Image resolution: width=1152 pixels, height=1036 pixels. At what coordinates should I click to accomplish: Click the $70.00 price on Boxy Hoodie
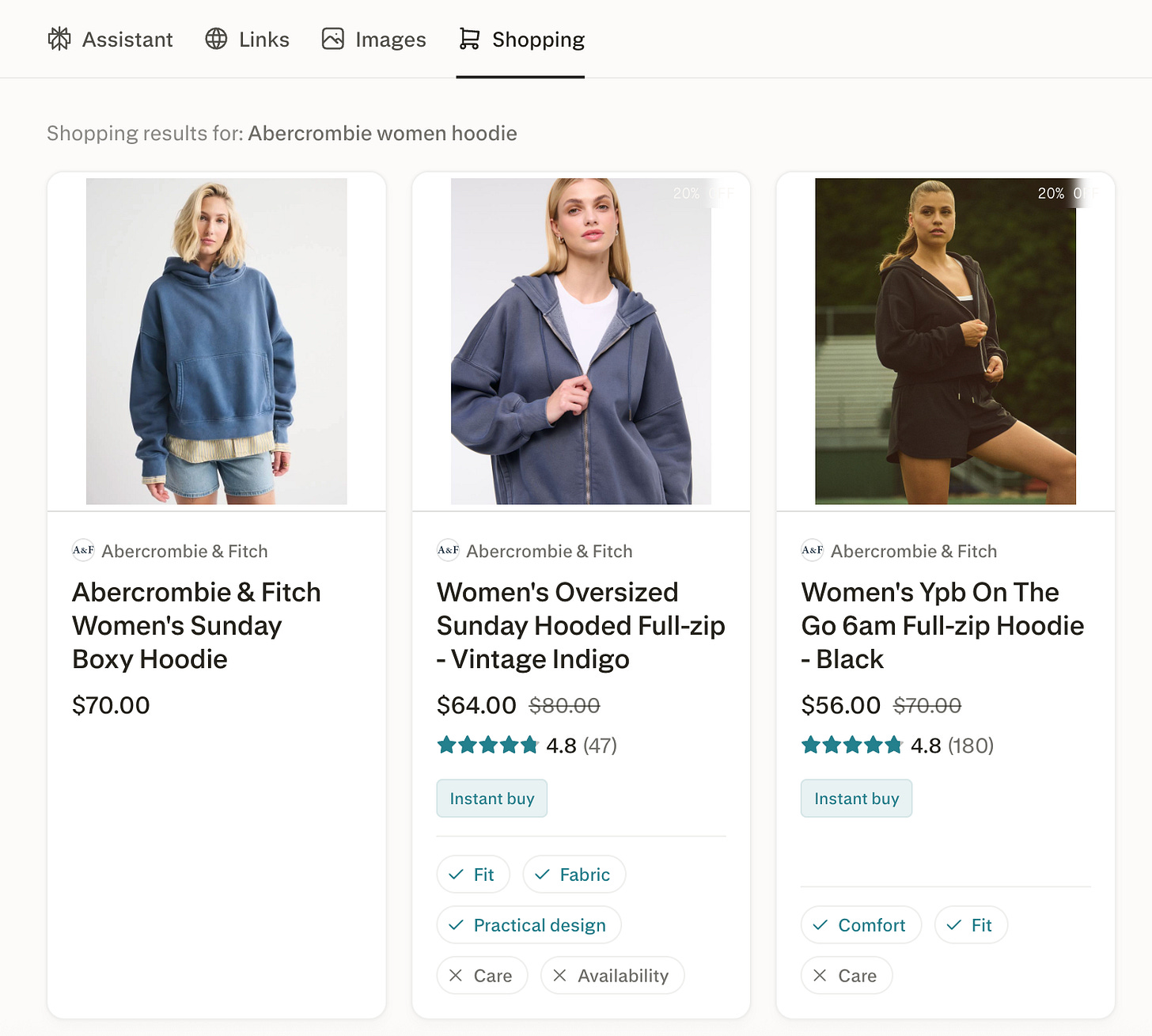coord(111,705)
